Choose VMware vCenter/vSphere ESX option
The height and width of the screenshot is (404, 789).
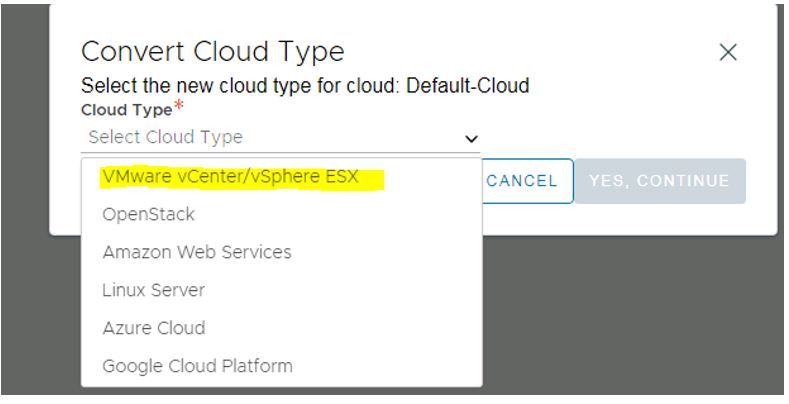click(x=281, y=177)
